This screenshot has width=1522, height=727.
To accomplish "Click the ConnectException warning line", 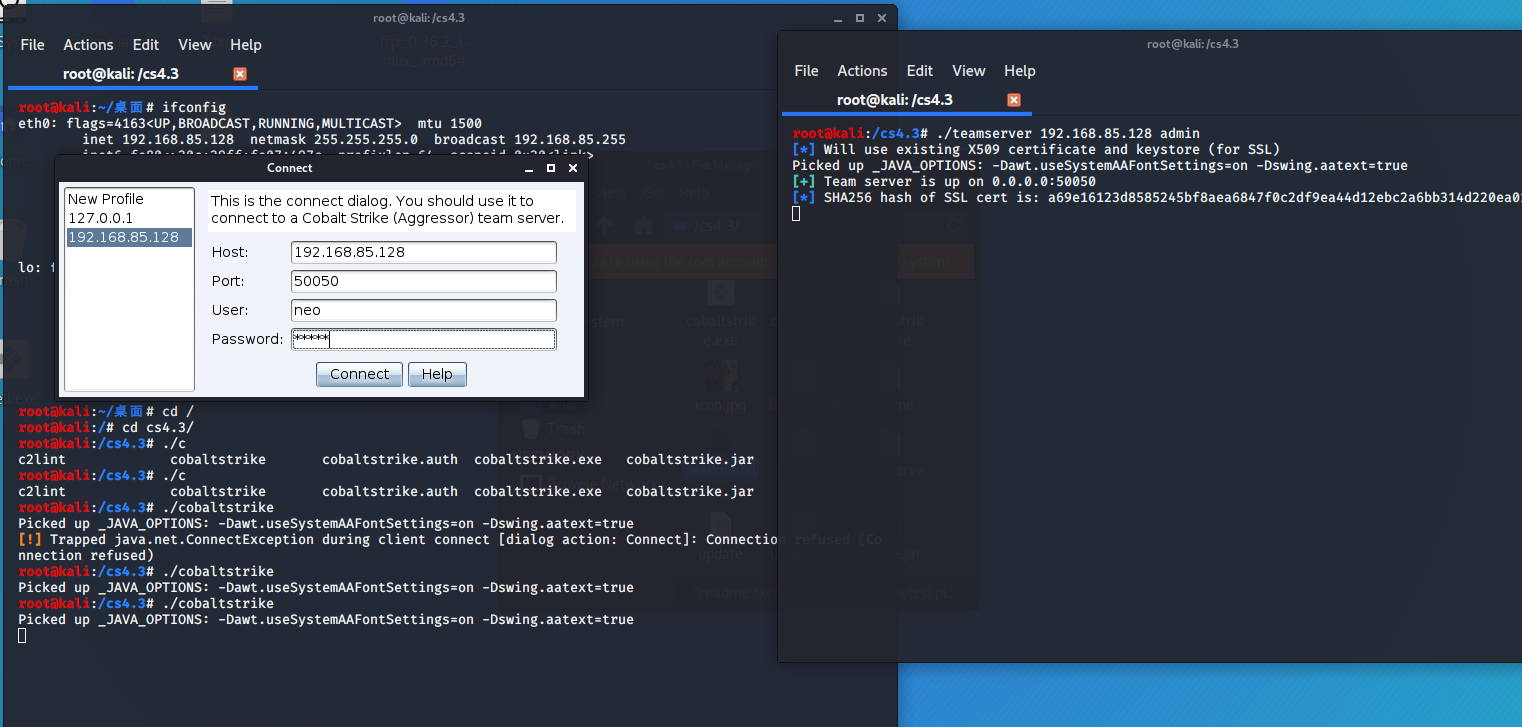I will coord(450,547).
